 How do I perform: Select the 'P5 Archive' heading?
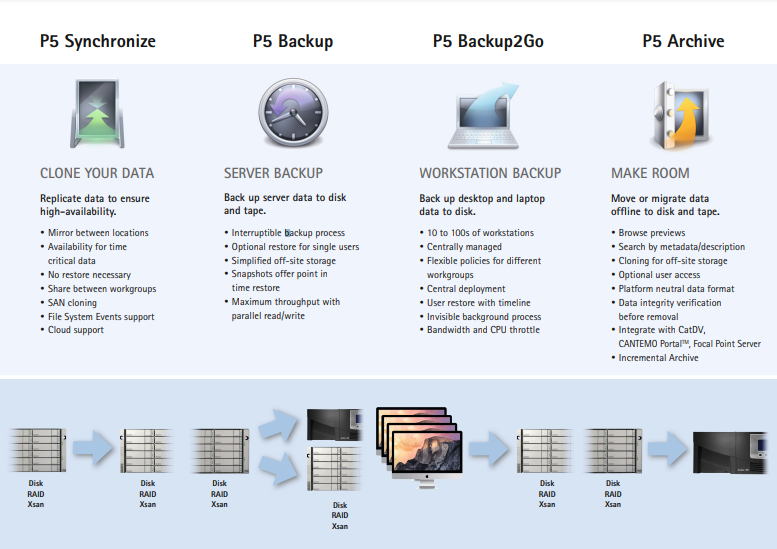coord(683,41)
